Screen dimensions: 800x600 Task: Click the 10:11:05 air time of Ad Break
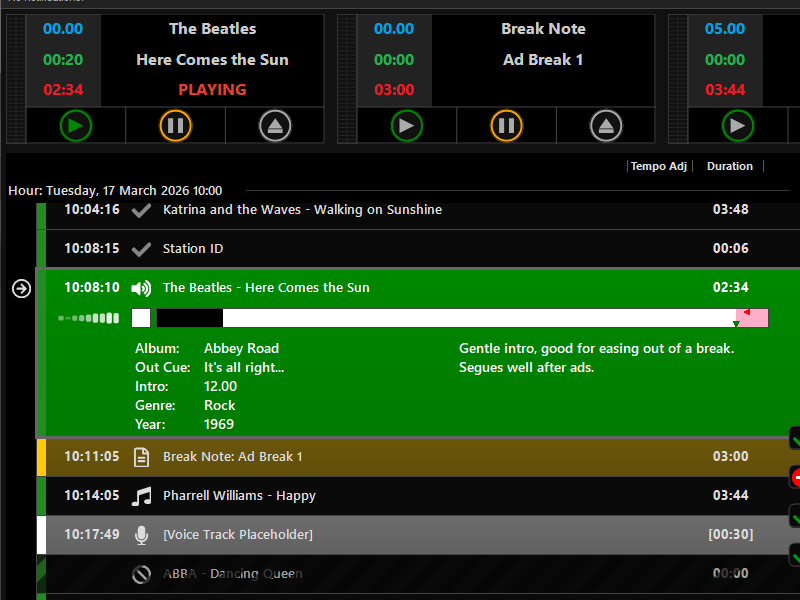point(92,457)
